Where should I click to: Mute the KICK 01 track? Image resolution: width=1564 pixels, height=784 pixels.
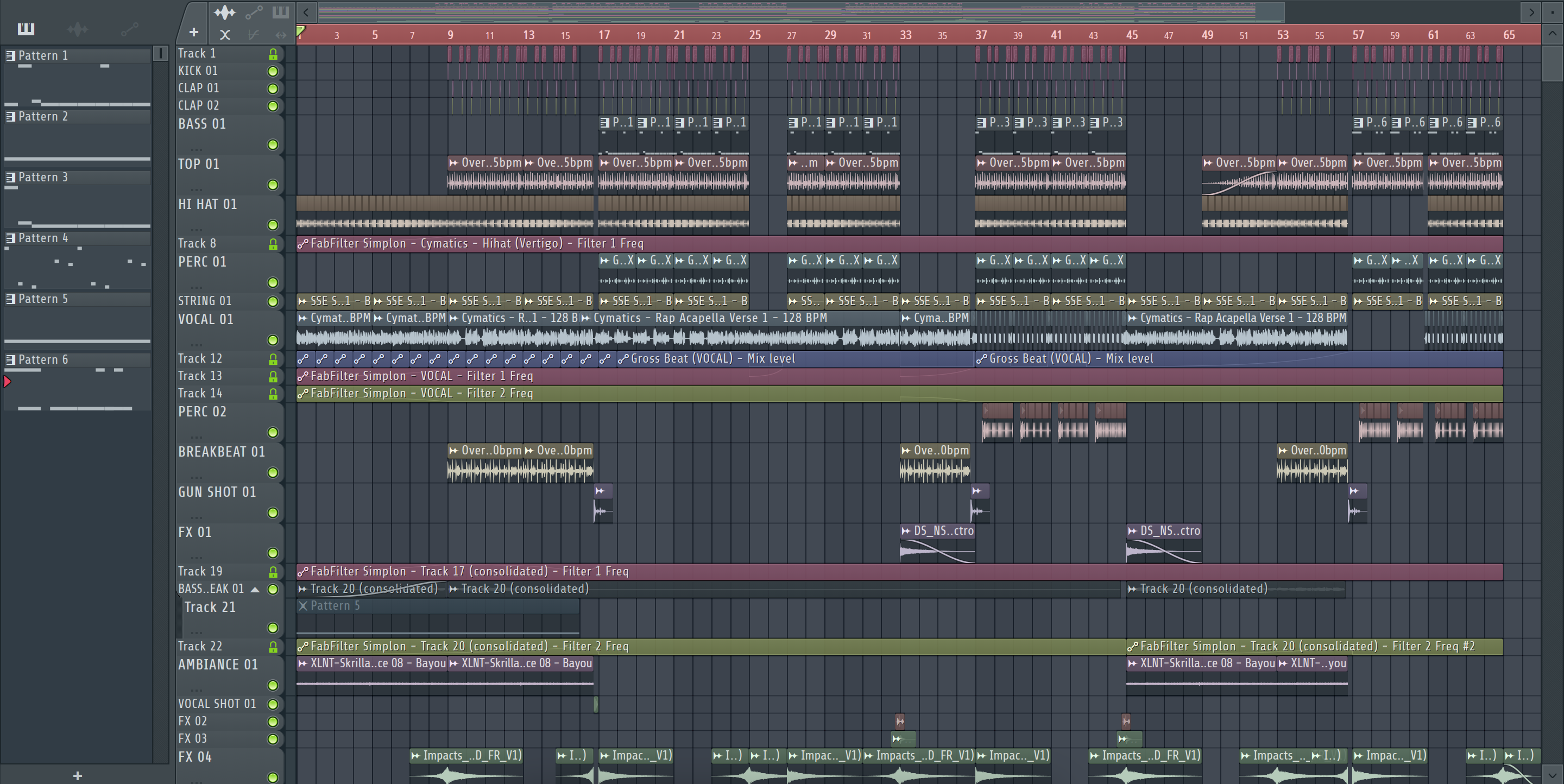pos(273,71)
